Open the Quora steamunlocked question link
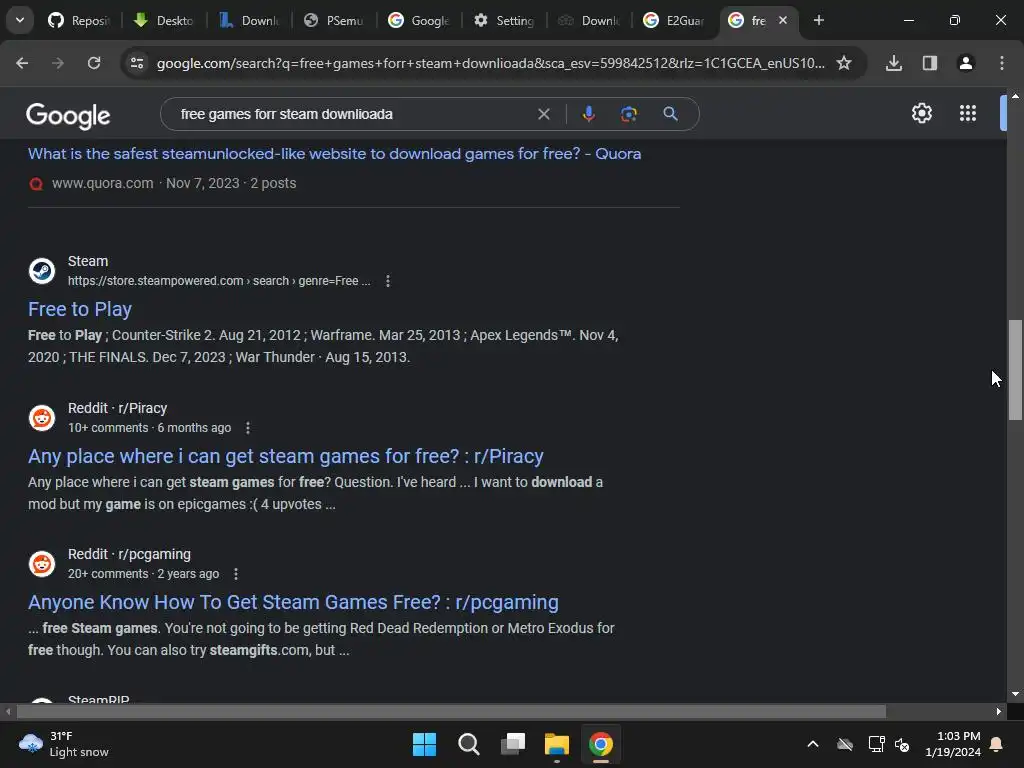Viewport: 1024px width, 768px height. coord(334,153)
